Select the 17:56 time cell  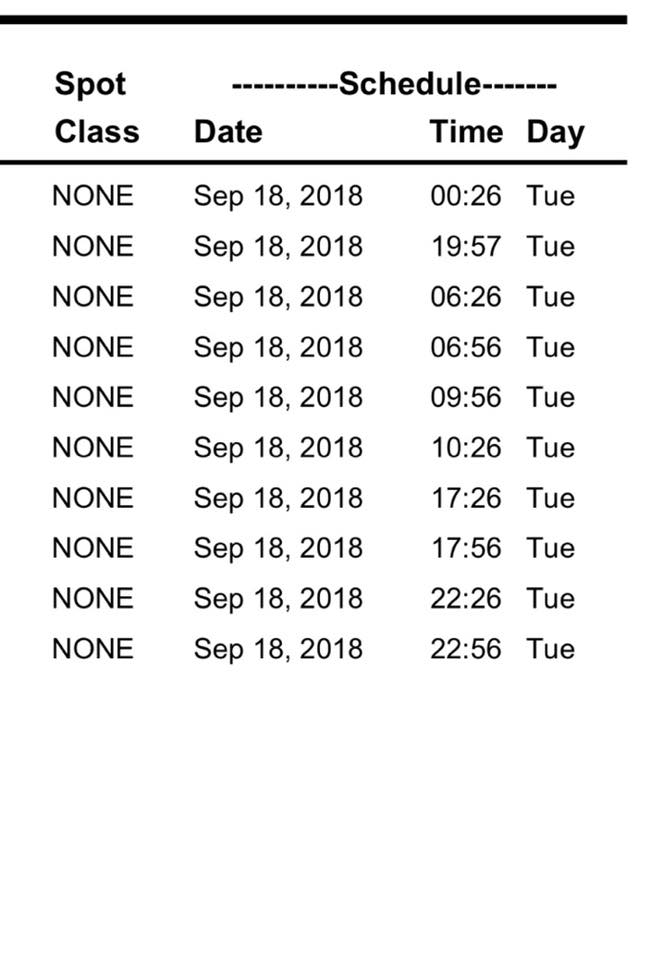pyautogui.click(x=465, y=548)
